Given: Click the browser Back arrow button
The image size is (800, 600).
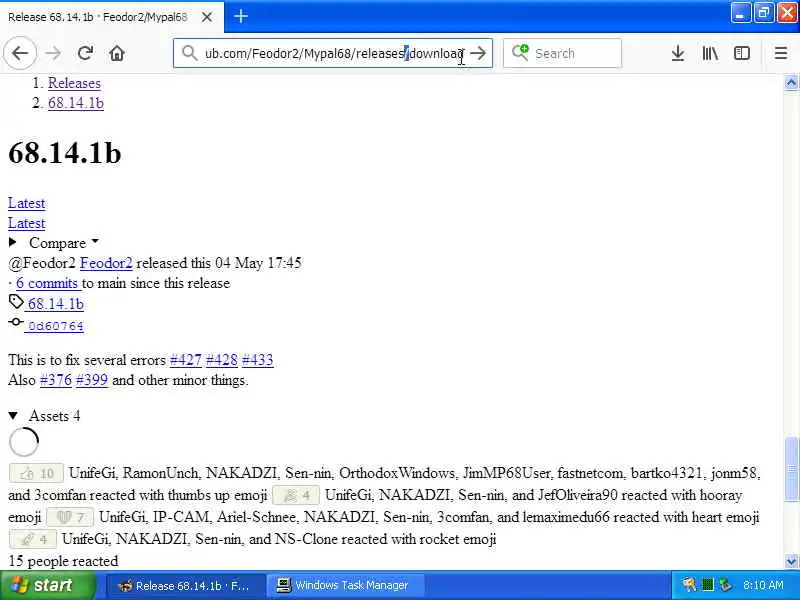Looking at the screenshot, I should coord(20,53).
